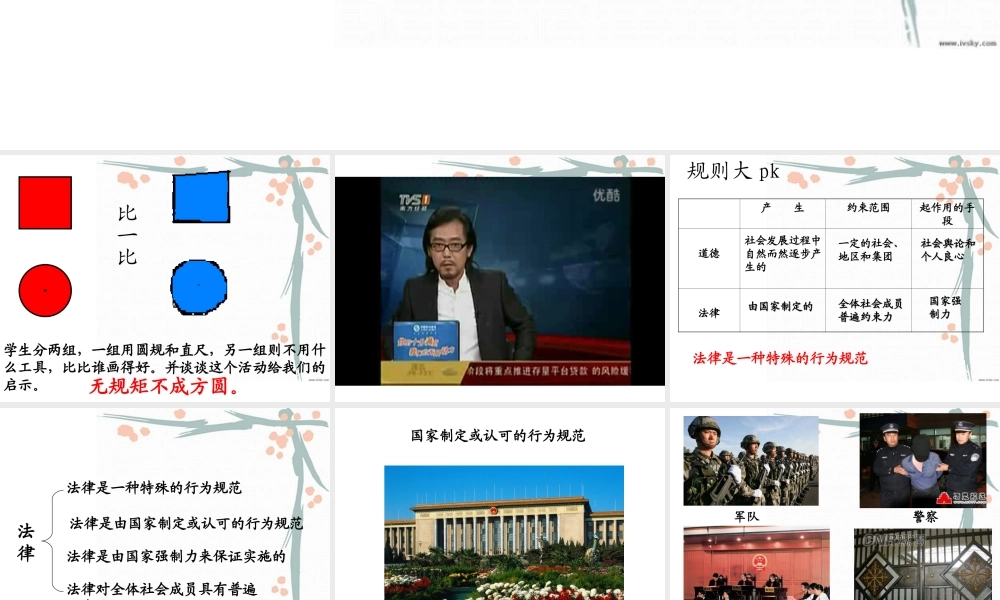Click the '起作用的手段' column header
This screenshot has width=1000, height=600.
tap(946, 214)
